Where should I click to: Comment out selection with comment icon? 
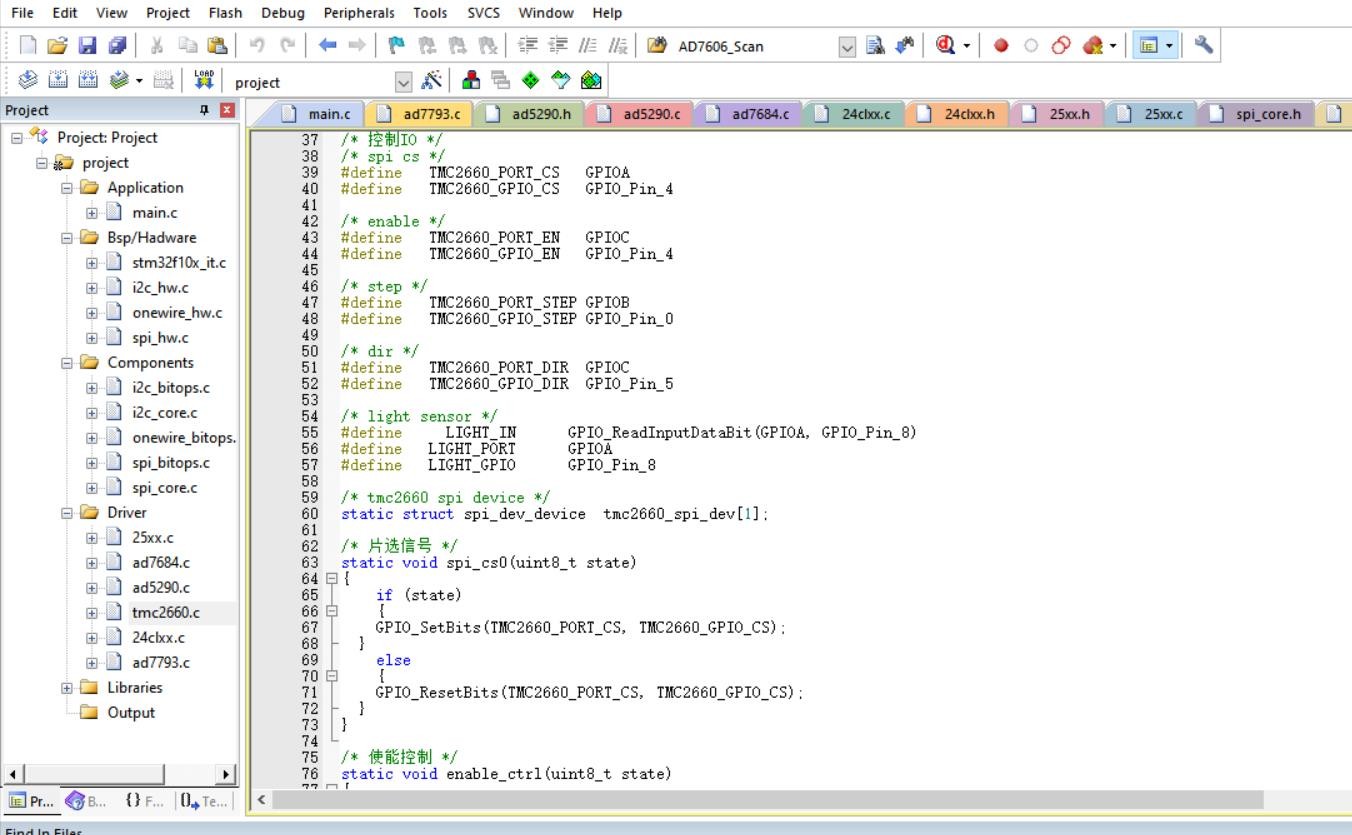click(590, 46)
